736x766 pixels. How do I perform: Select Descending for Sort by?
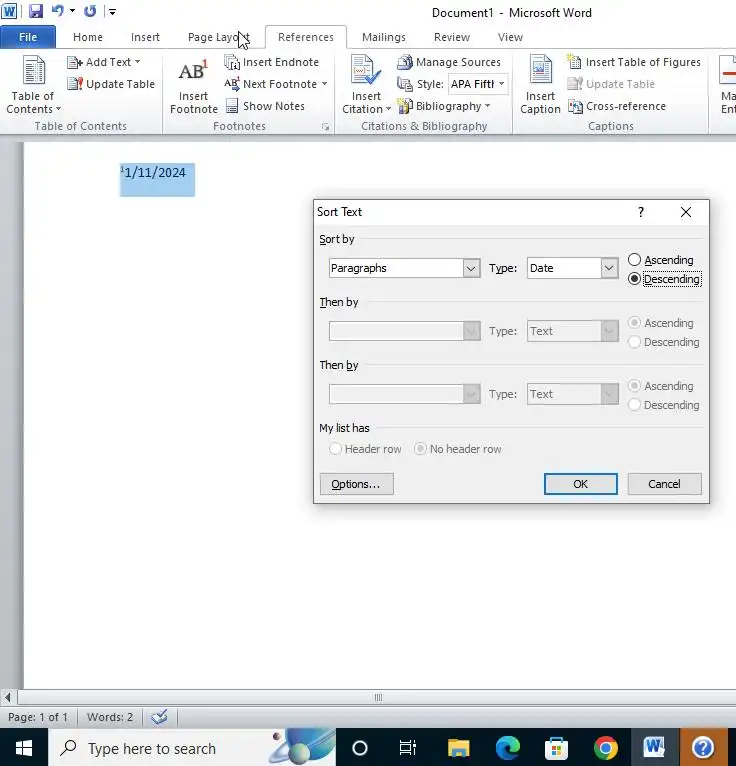coord(665,279)
